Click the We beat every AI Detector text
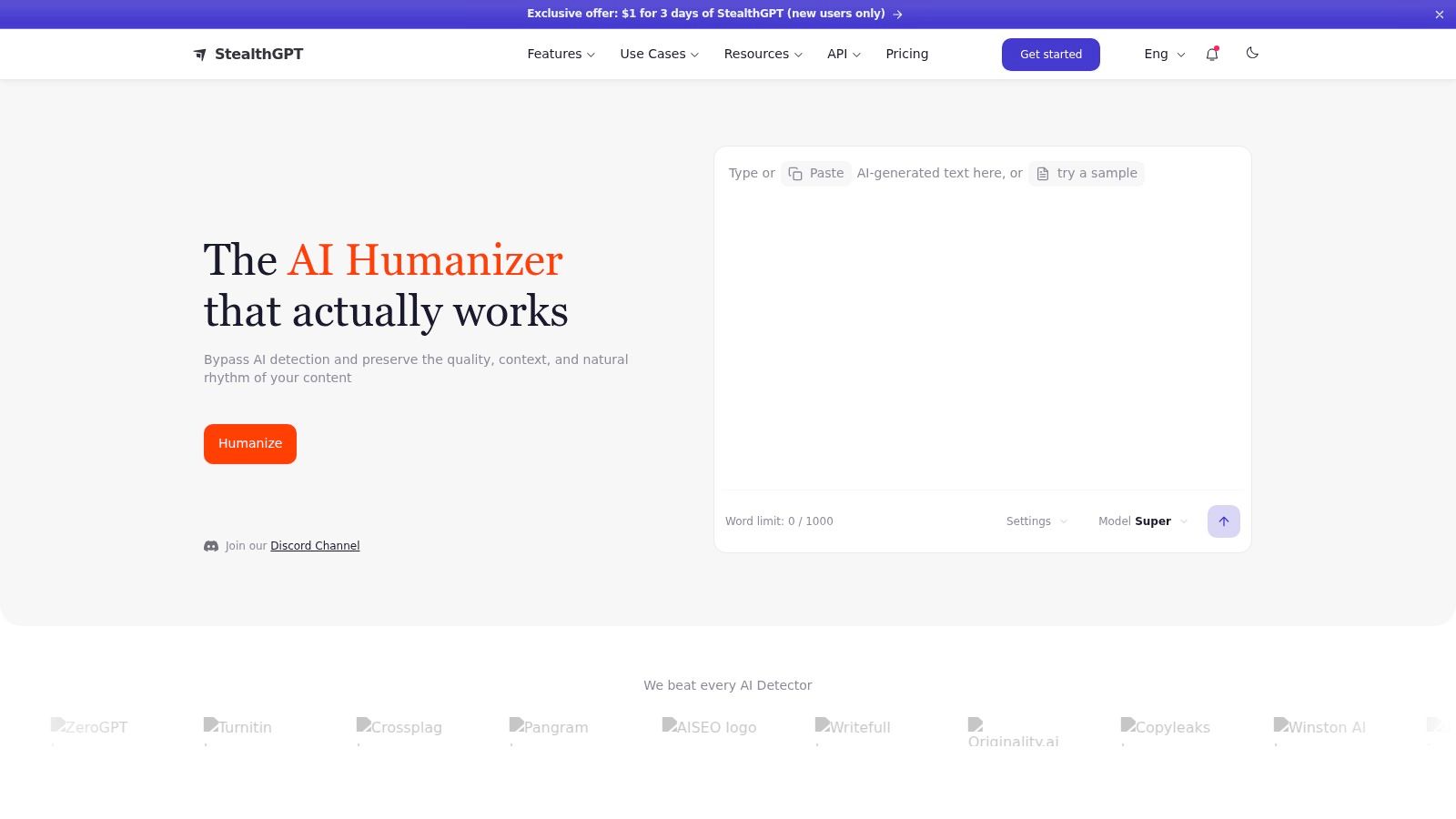1456x819 pixels. pos(728,685)
